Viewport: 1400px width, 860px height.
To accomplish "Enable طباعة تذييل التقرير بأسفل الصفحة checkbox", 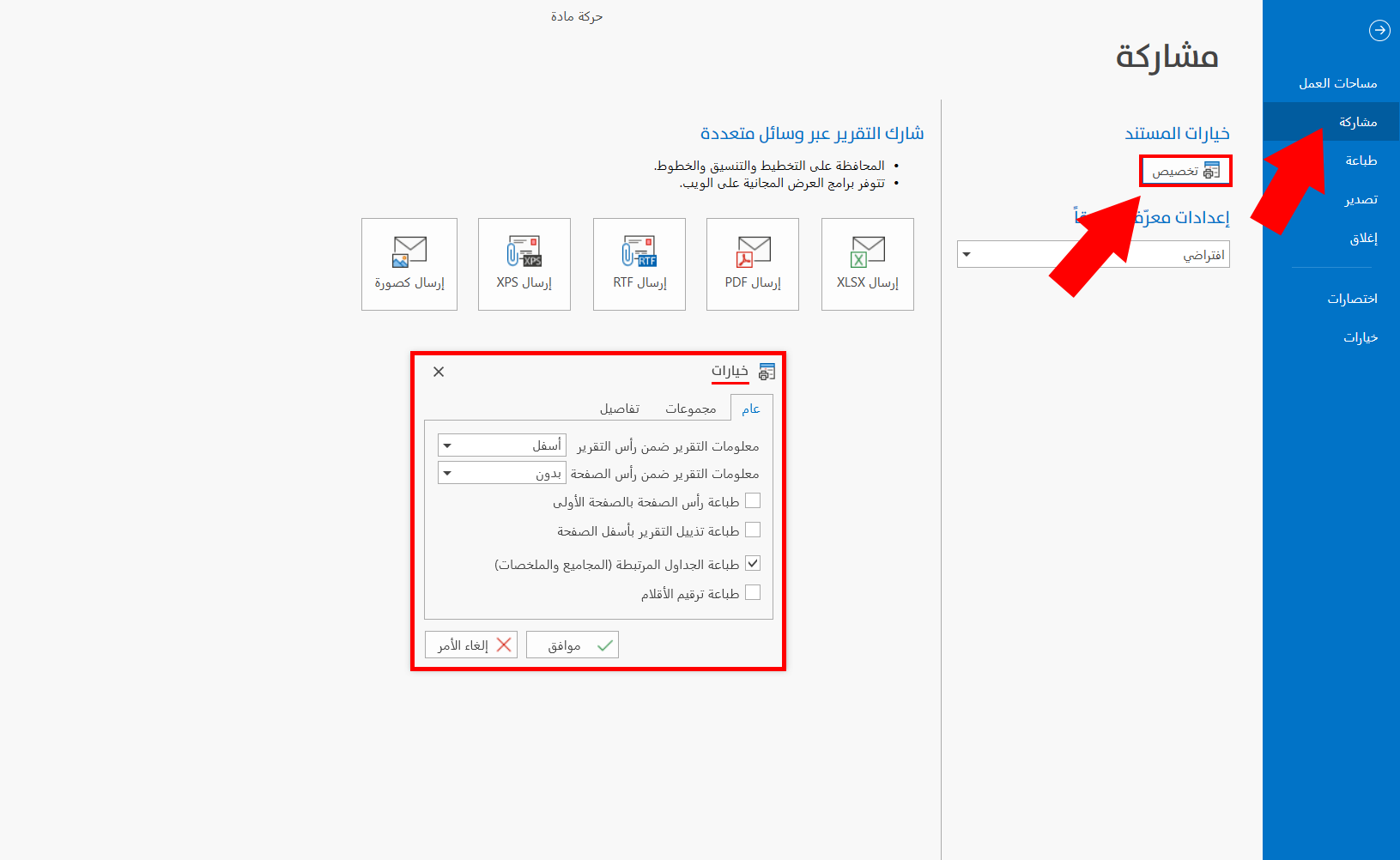I will pos(753,530).
